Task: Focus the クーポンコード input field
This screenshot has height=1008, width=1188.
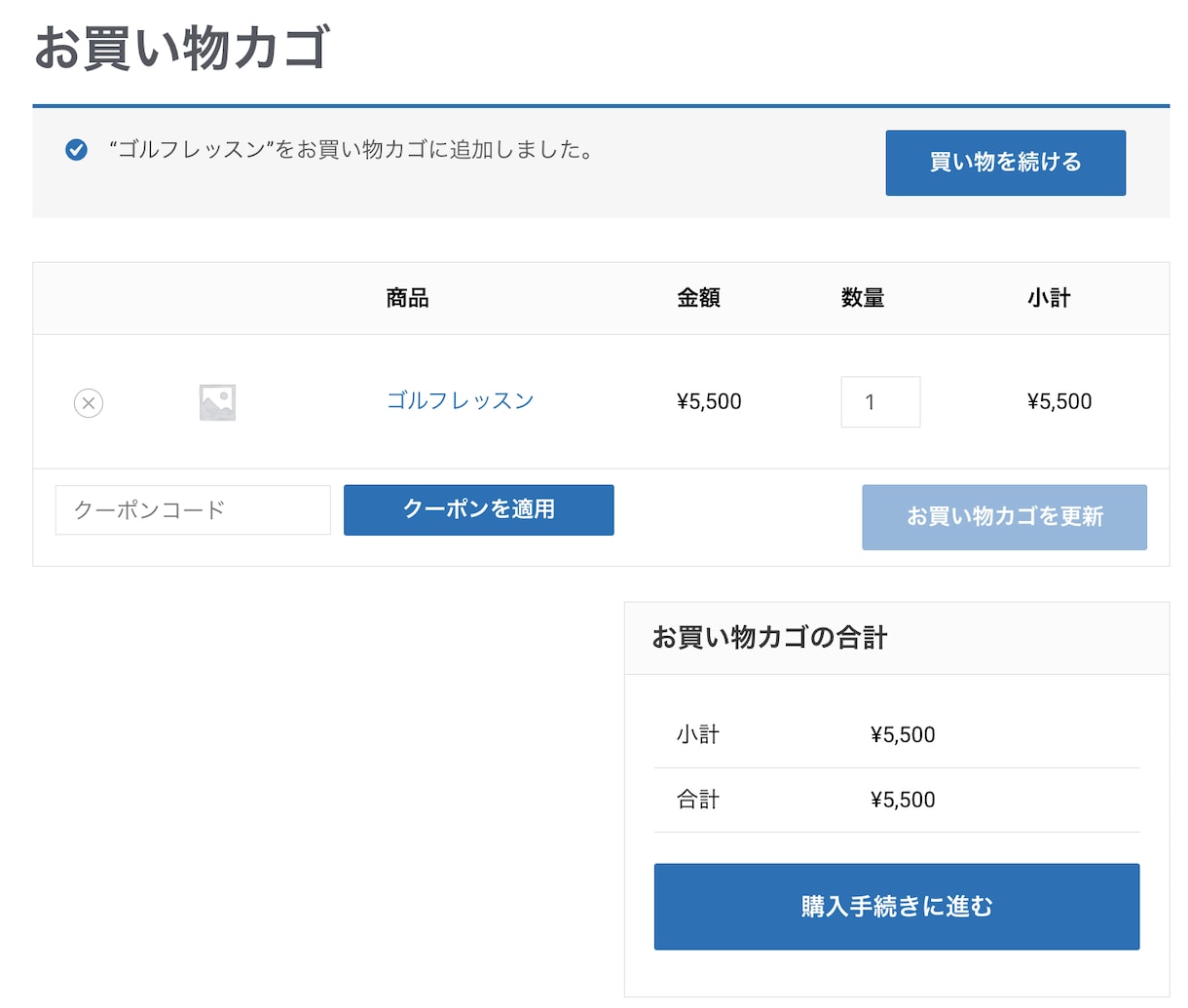Action: pos(193,509)
